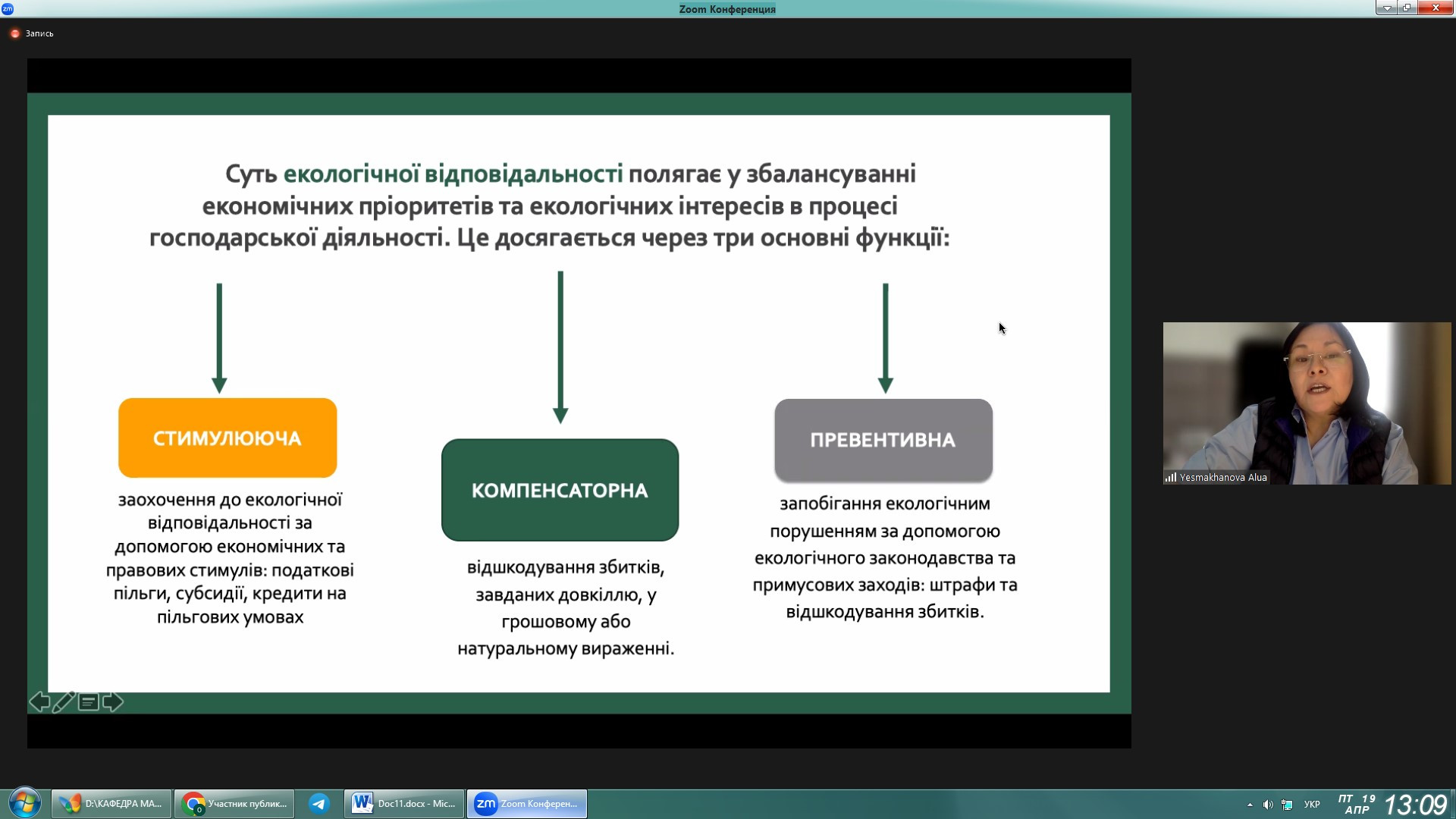Open the Windows Start orb
The height and width of the screenshot is (819, 1456).
[24, 803]
